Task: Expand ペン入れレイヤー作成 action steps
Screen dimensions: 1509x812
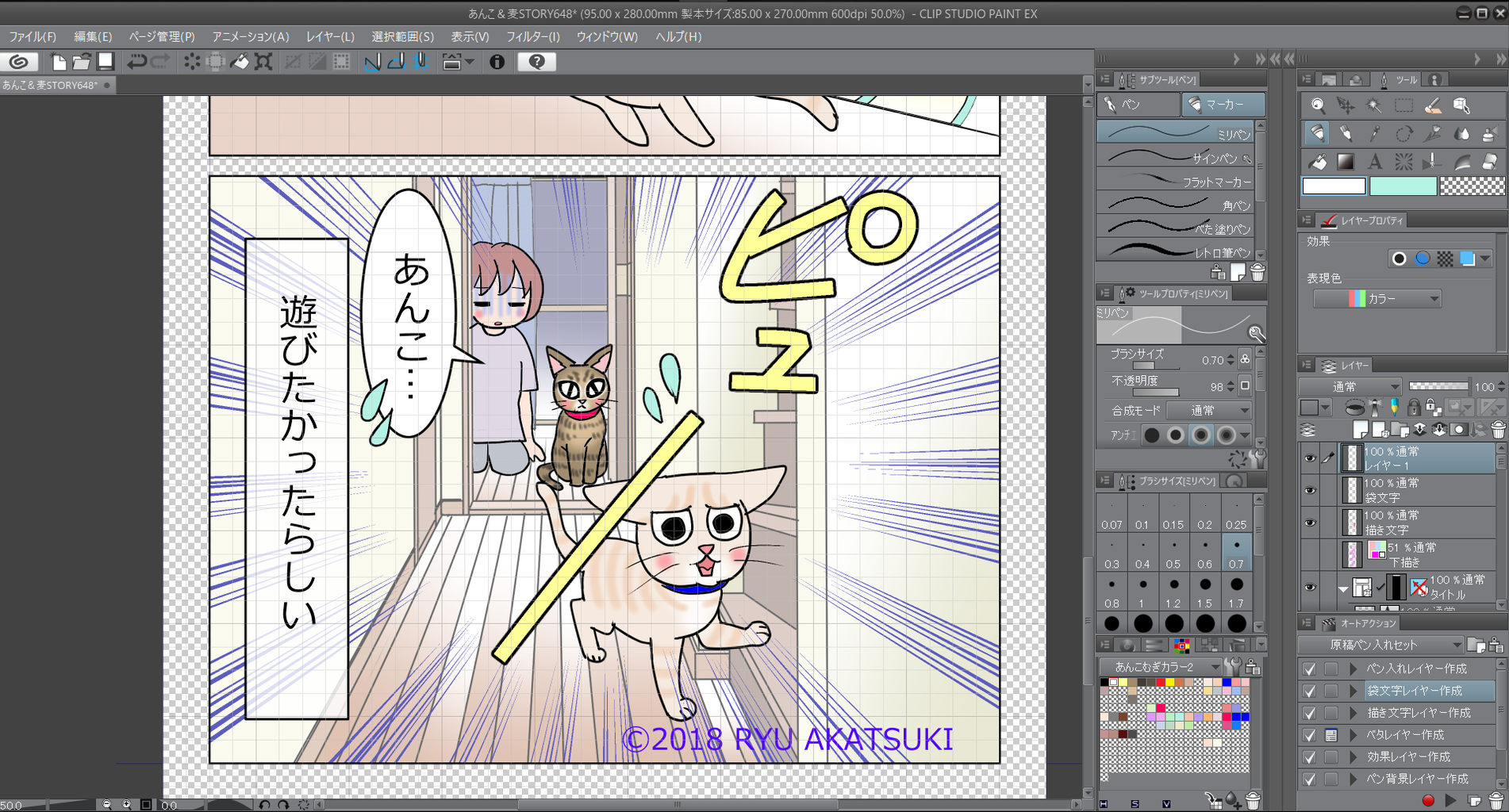Action: [1353, 668]
